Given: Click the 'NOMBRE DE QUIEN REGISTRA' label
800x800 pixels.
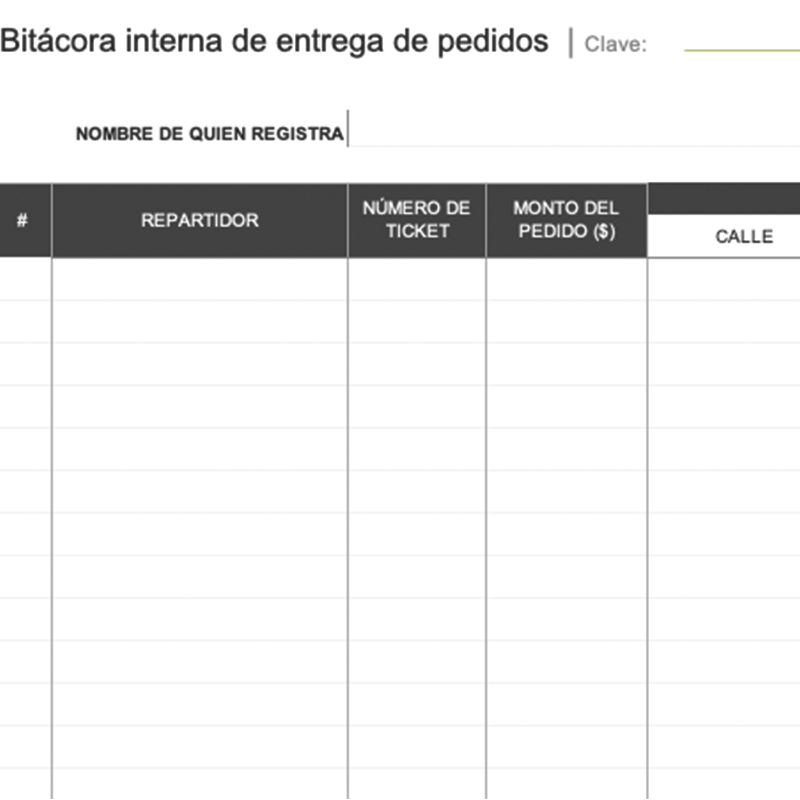Looking at the screenshot, I should click(209, 134).
